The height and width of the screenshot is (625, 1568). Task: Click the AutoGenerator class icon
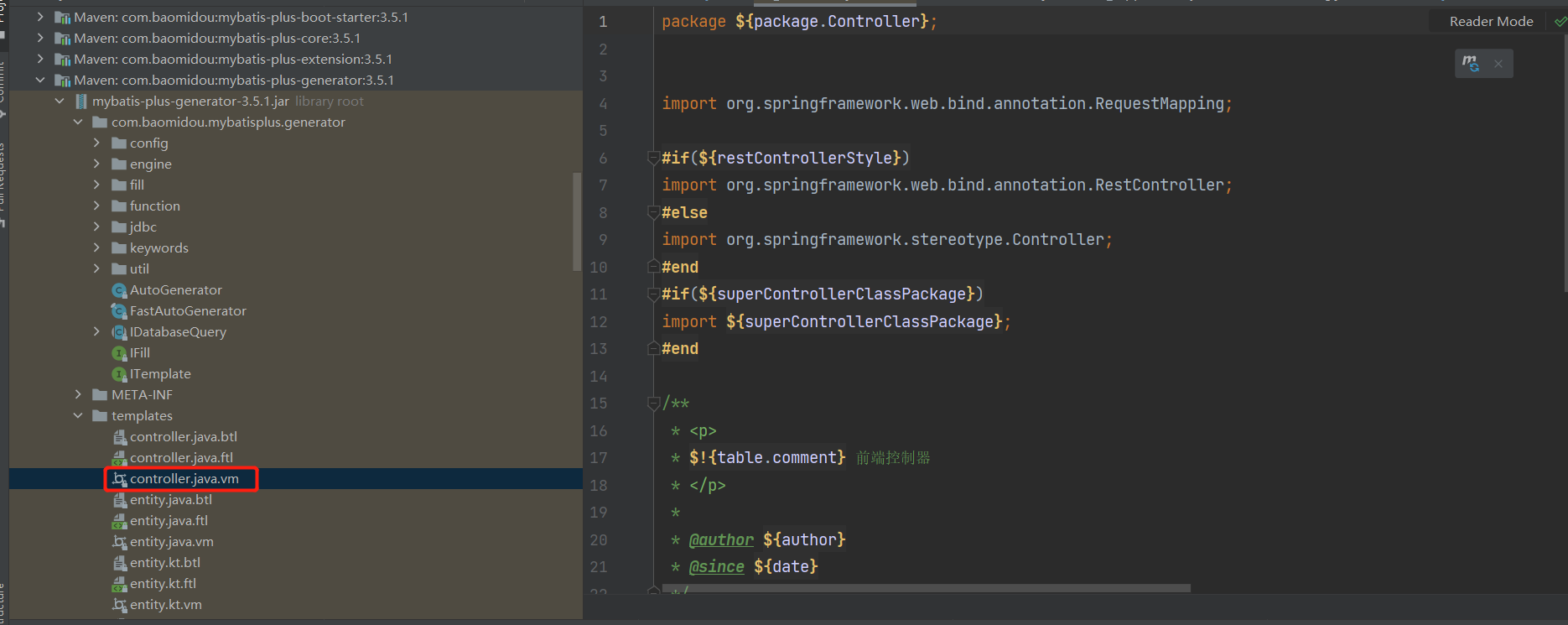tap(119, 290)
